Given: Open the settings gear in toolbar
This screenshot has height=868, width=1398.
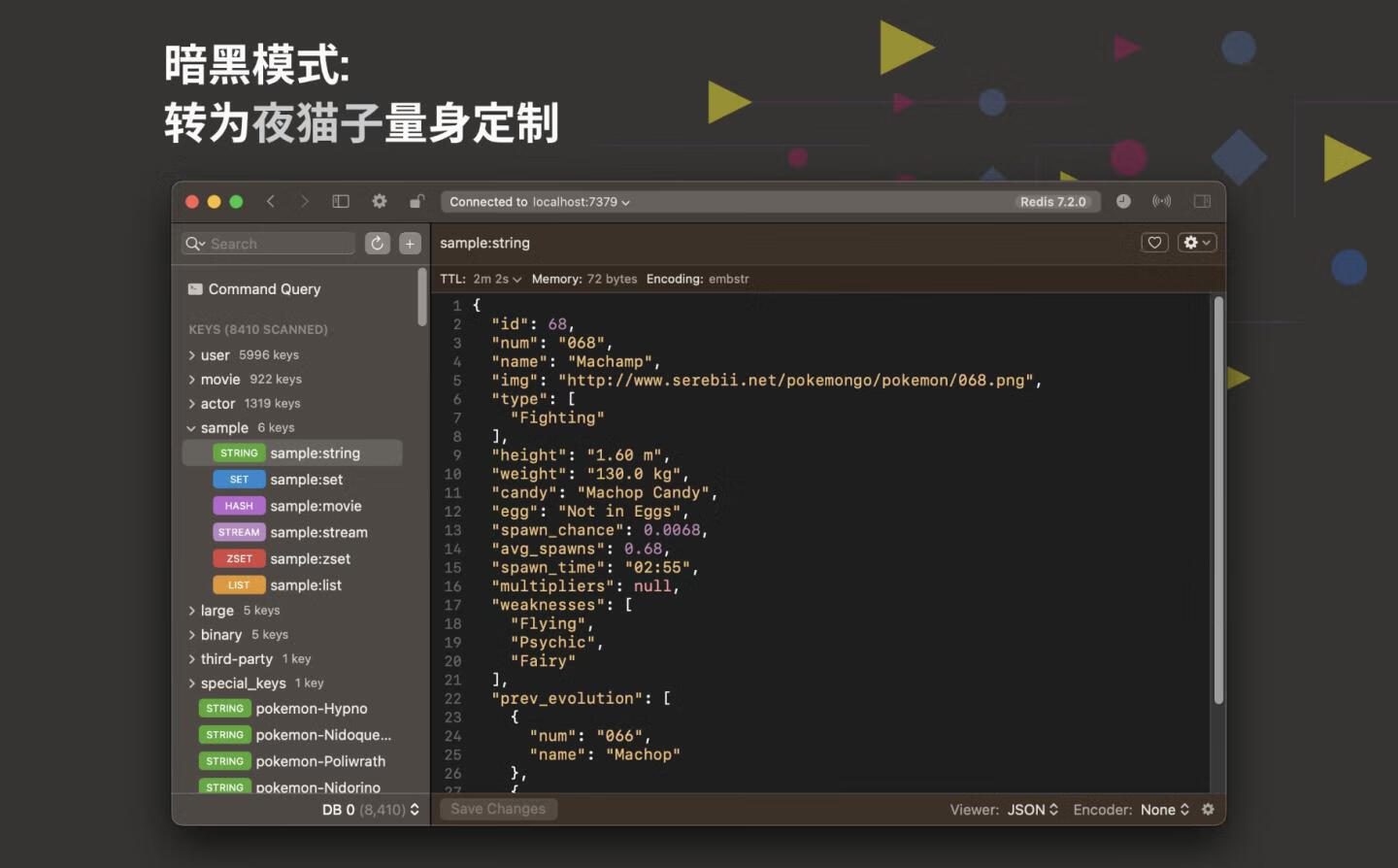Looking at the screenshot, I should pos(380,201).
